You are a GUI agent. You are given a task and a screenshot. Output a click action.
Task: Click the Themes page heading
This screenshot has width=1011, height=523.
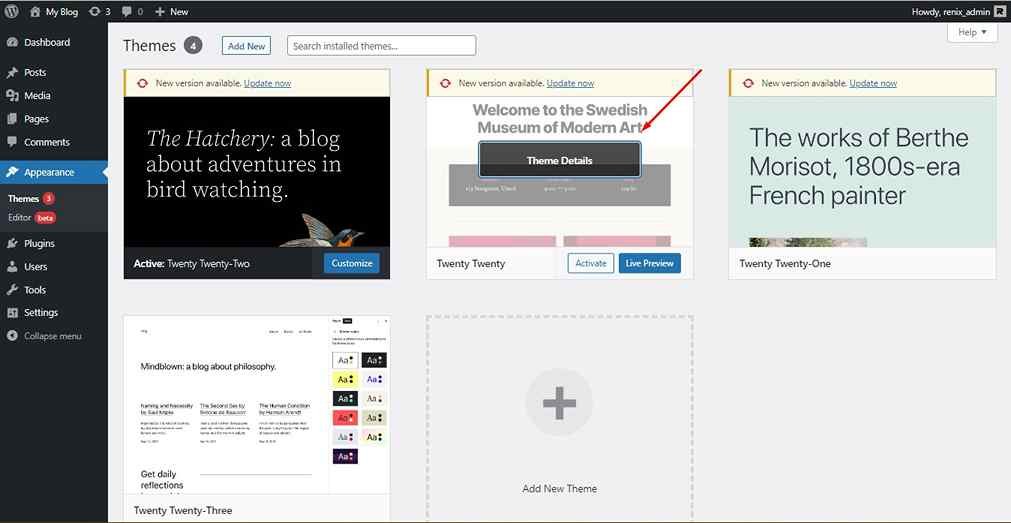click(149, 46)
